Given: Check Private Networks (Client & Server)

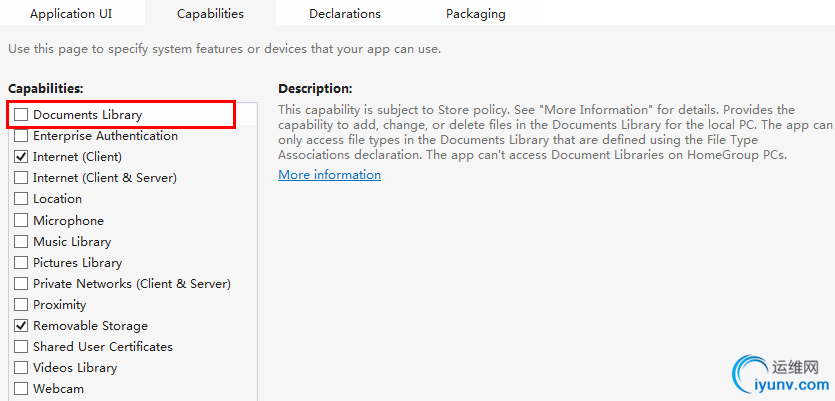Looking at the screenshot, I should pyautogui.click(x=21, y=283).
